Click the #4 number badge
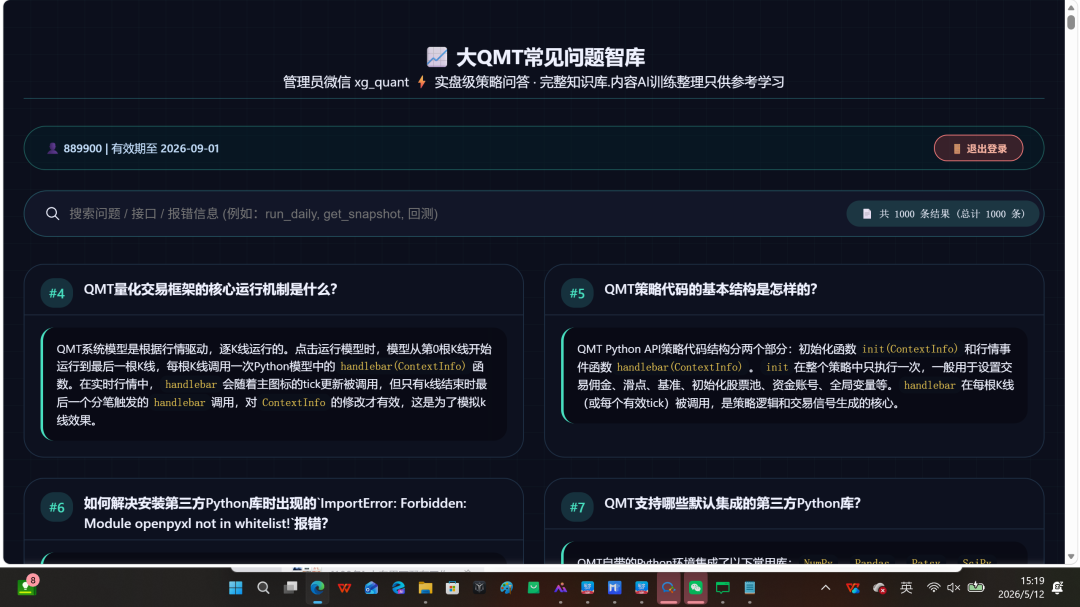The width and height of the screenshot is (1080, 607). click(x=56, y=293)
